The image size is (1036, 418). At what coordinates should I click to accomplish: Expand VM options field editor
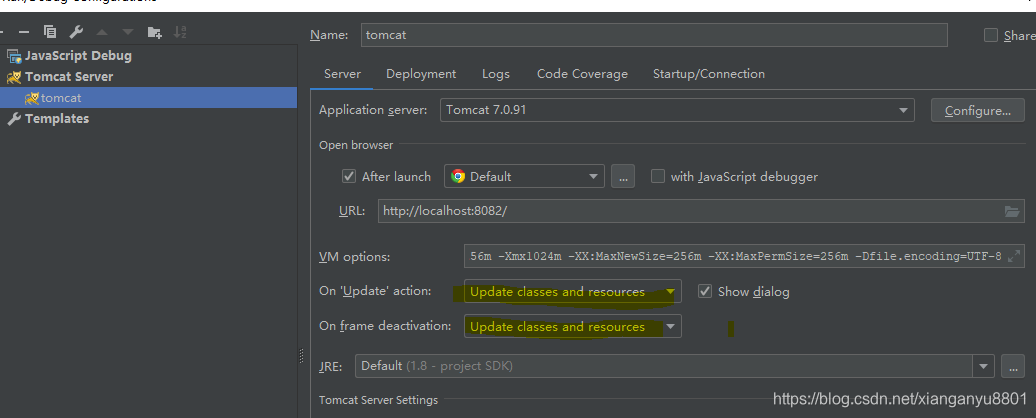pyautogui.click(x=1014, y=256)
